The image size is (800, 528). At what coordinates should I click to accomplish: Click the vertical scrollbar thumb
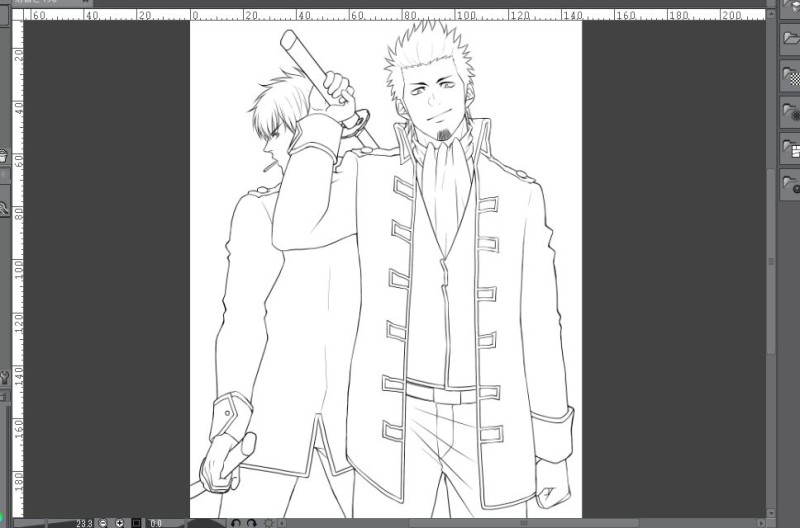point(771,261)
